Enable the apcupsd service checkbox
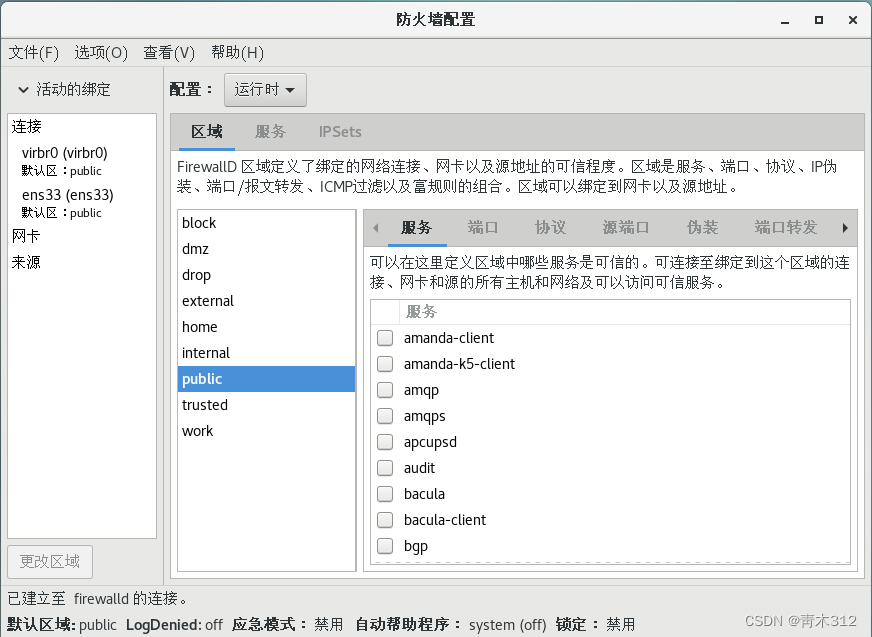 click(385, 442)
